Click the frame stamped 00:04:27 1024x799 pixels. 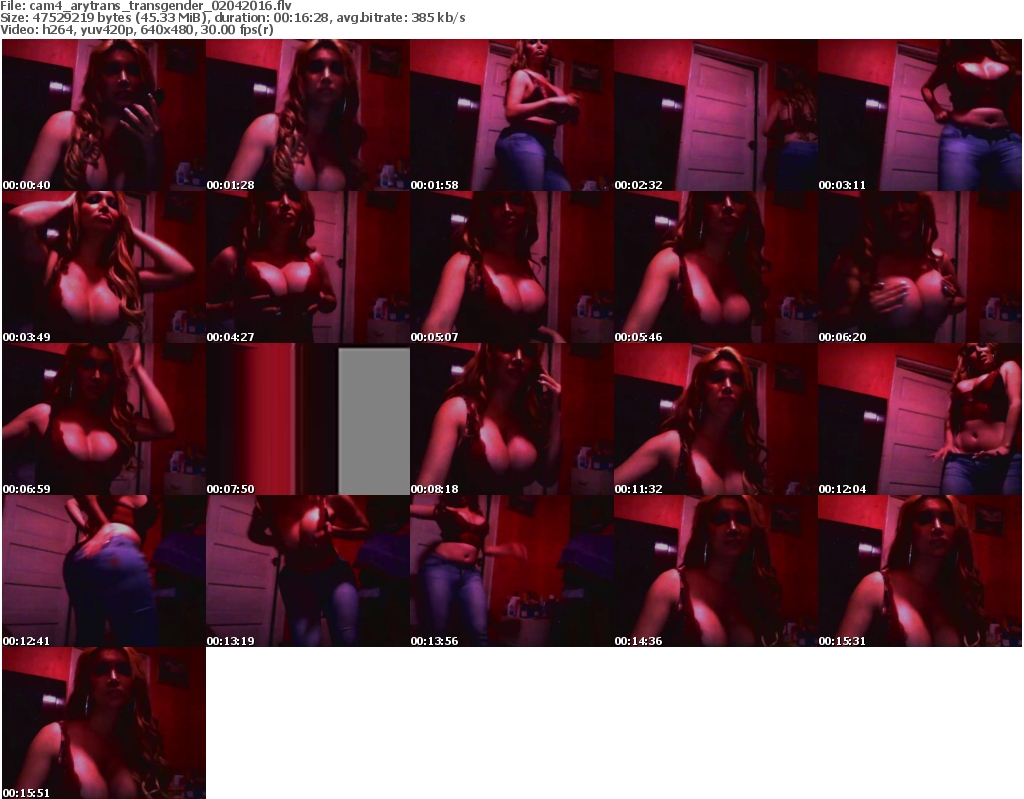[308, 267]
